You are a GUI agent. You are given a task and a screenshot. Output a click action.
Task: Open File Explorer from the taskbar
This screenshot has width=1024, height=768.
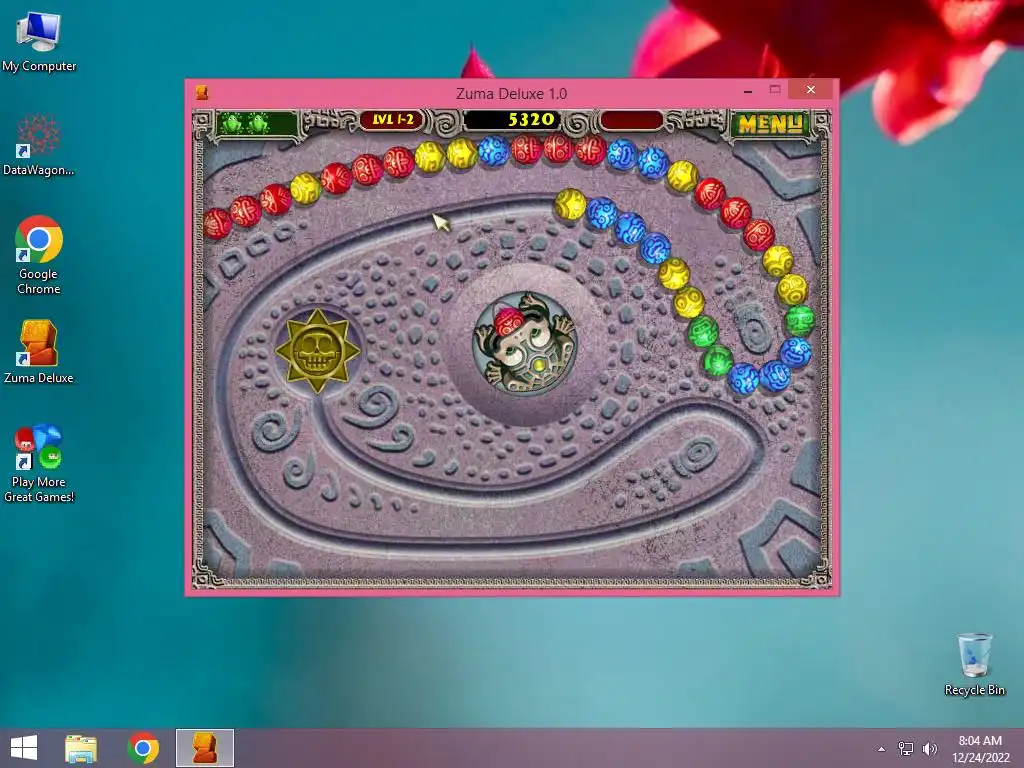[x=81, y=748]
